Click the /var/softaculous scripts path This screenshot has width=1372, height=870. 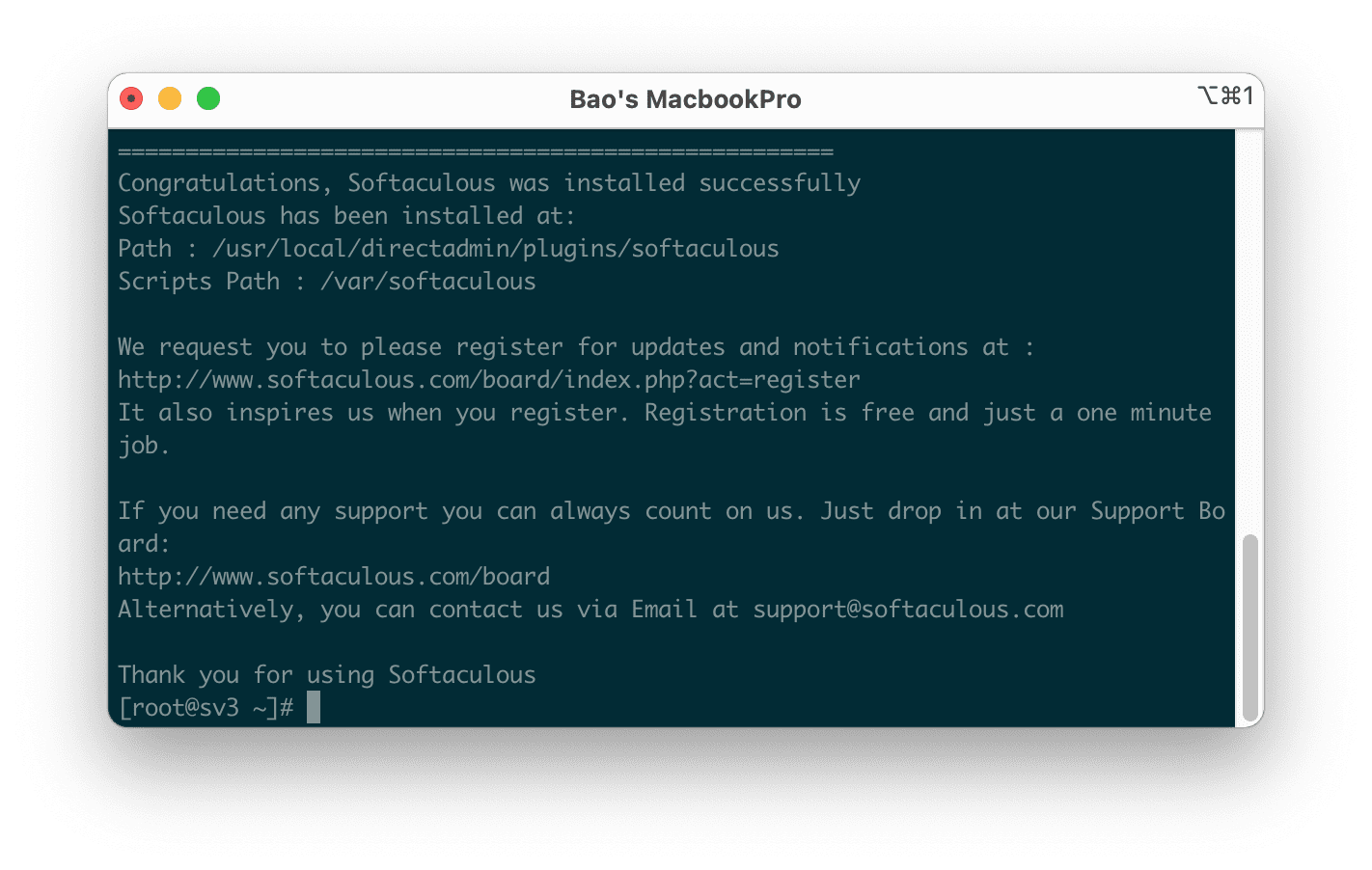click(x=427, y=282)
